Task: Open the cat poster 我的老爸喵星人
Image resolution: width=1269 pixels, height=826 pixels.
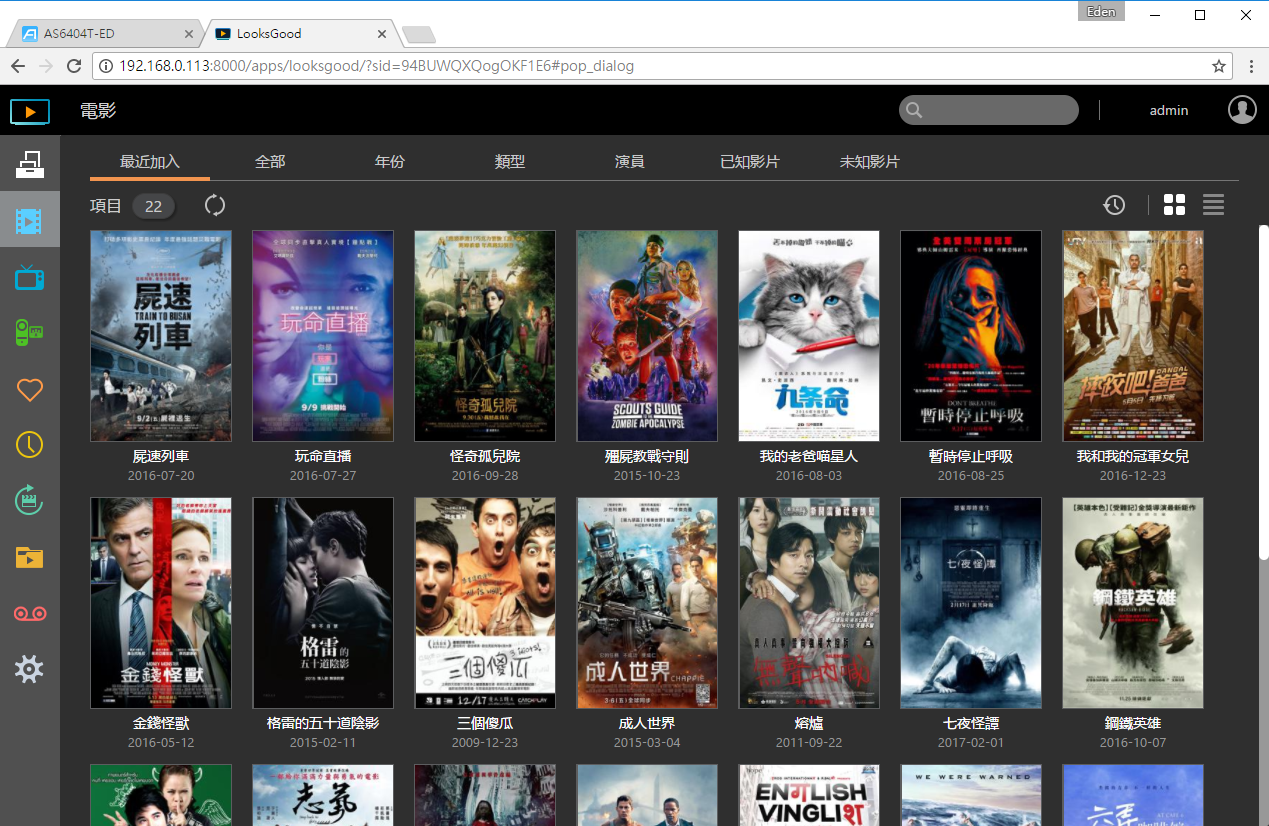Action: pyautogui.click(x=809, y=336)
